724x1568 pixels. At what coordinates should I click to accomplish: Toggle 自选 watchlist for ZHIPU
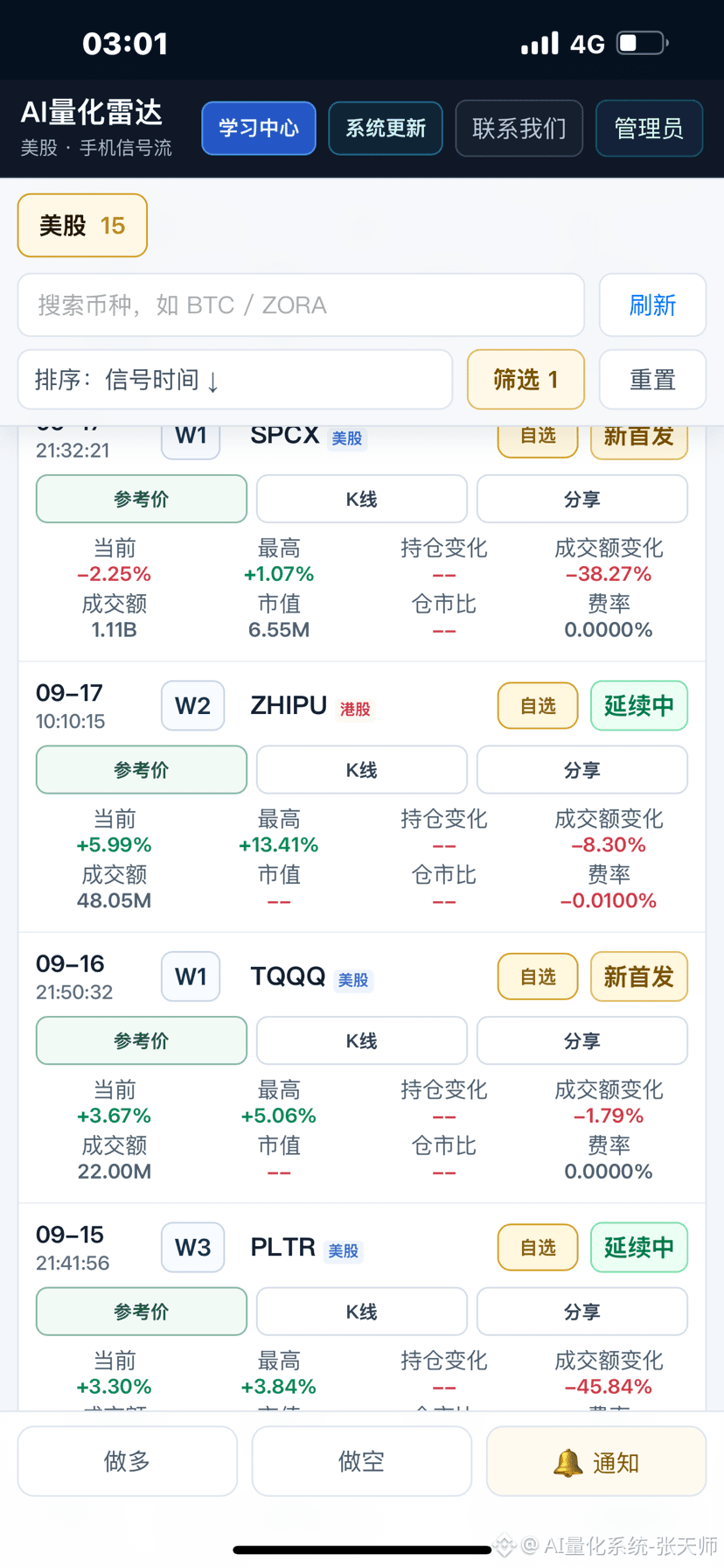click(538, 706)
